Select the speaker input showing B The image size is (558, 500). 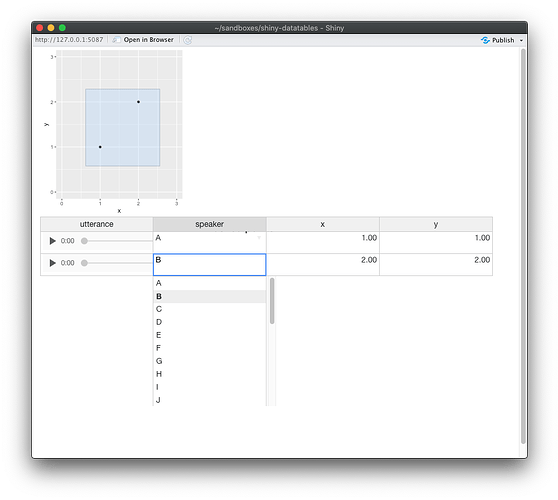coord(210,264)
